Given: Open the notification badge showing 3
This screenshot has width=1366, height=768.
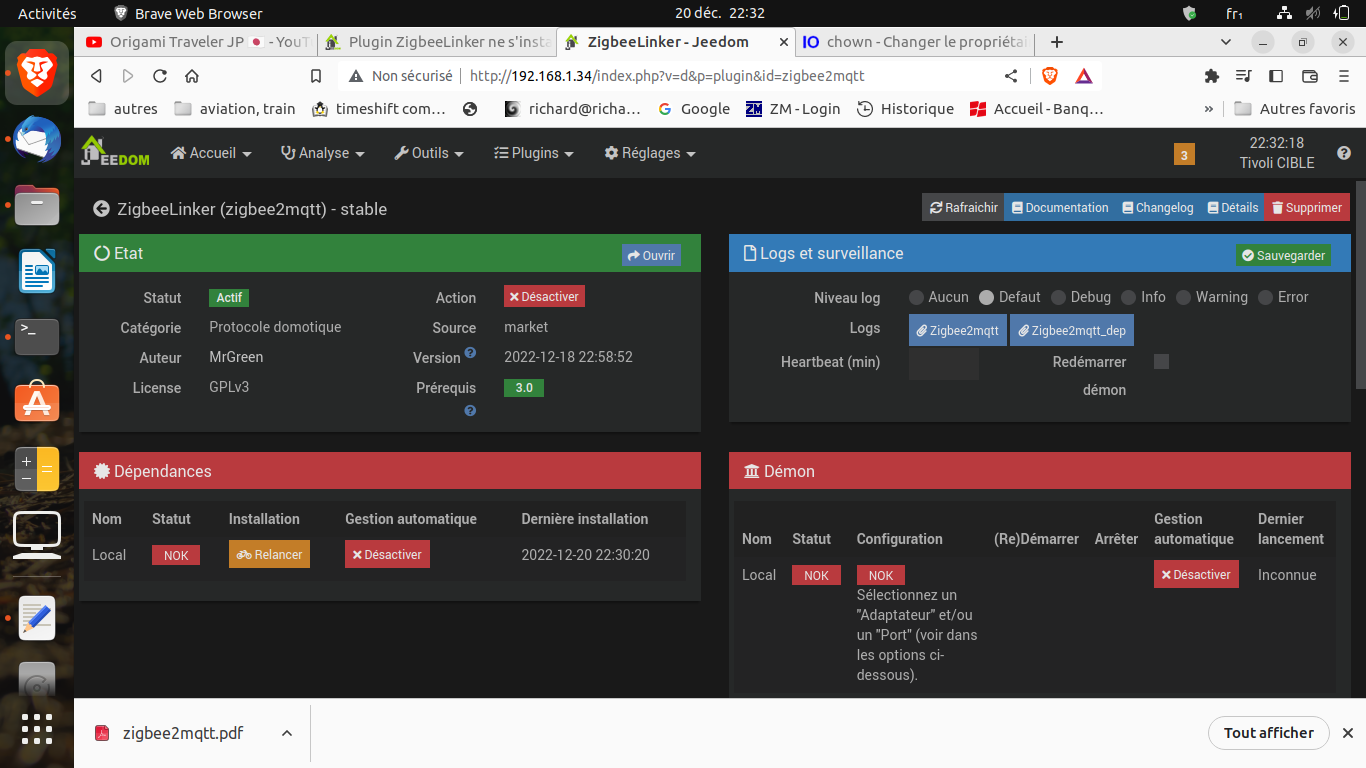Looking at the screenshot, I should coord(1184,154).
